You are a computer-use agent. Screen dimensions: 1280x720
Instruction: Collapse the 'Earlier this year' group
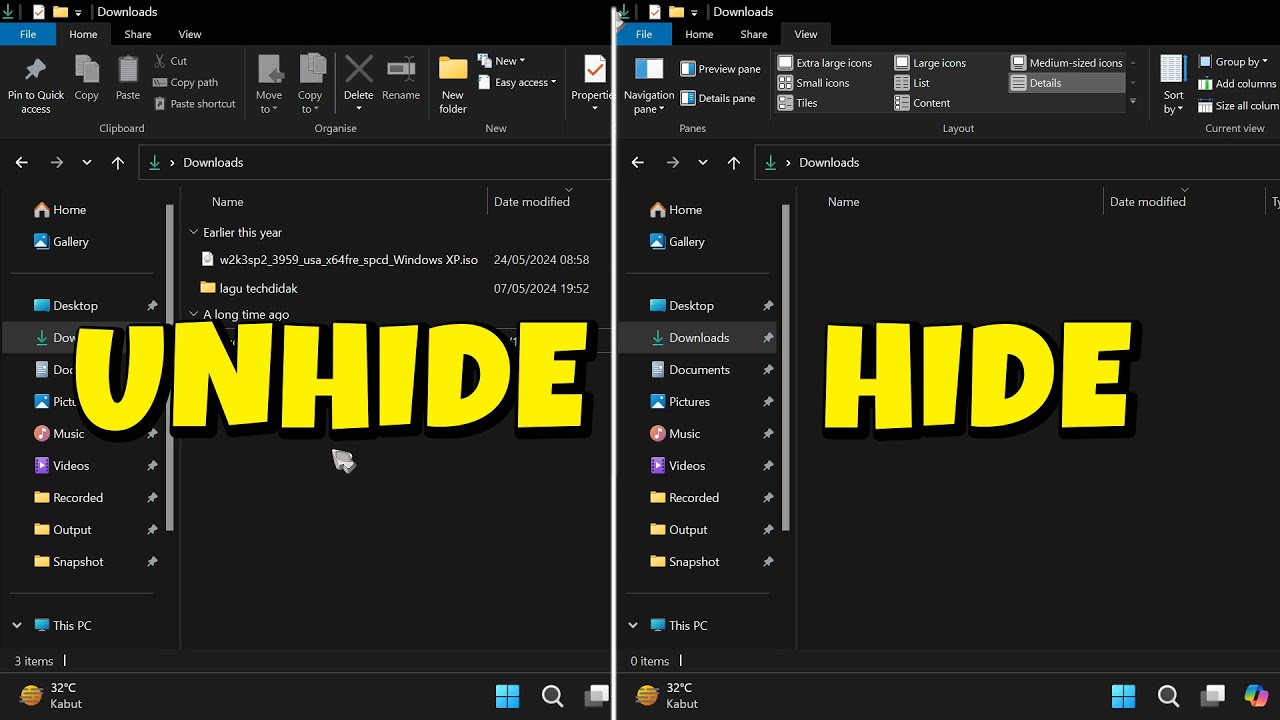[x=194, y=233]
